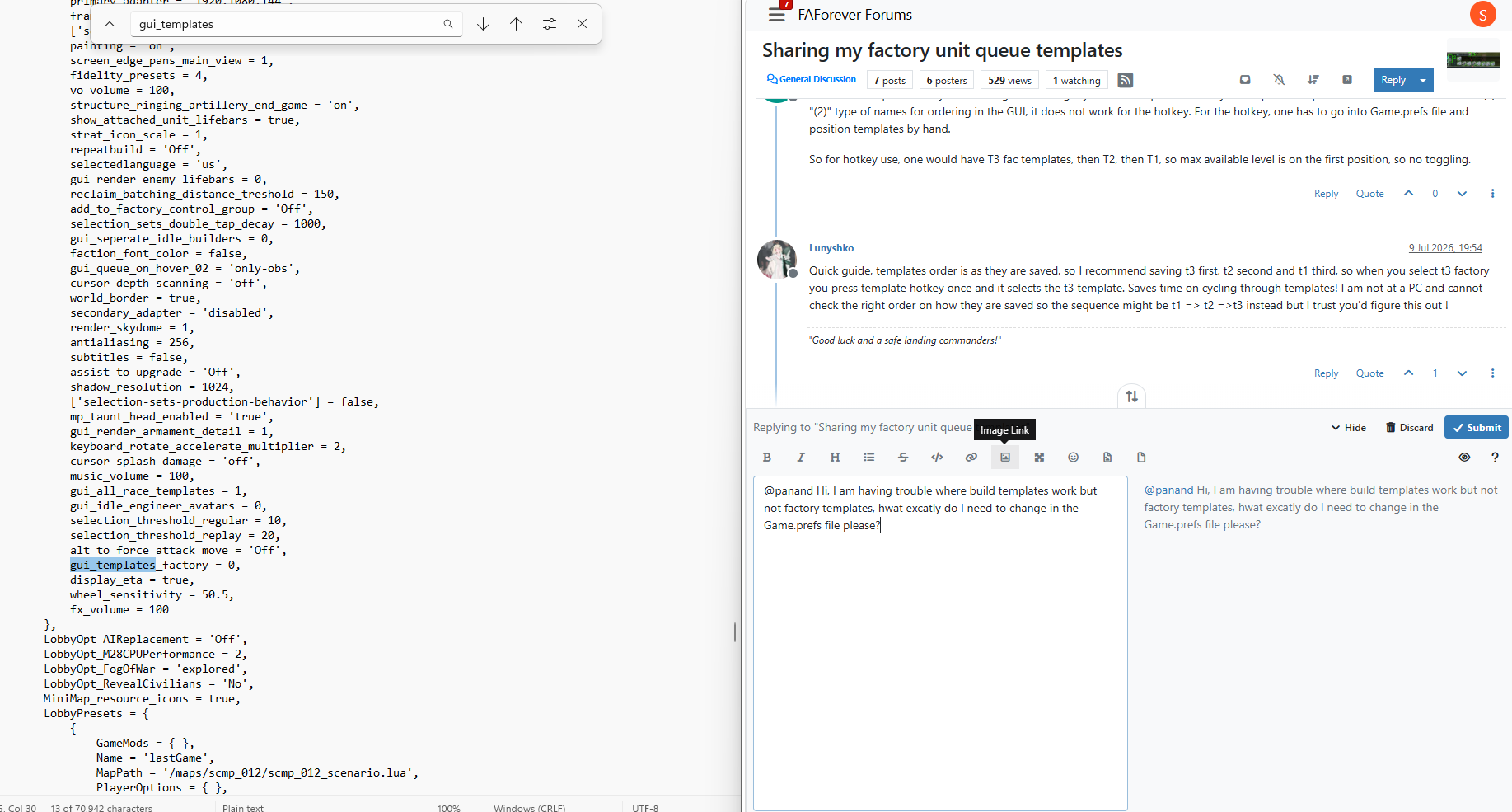This screenshot has height=812, width=1512.
Task: Toggle the composer preview eye icon
Action: [x=1464, y=458]
